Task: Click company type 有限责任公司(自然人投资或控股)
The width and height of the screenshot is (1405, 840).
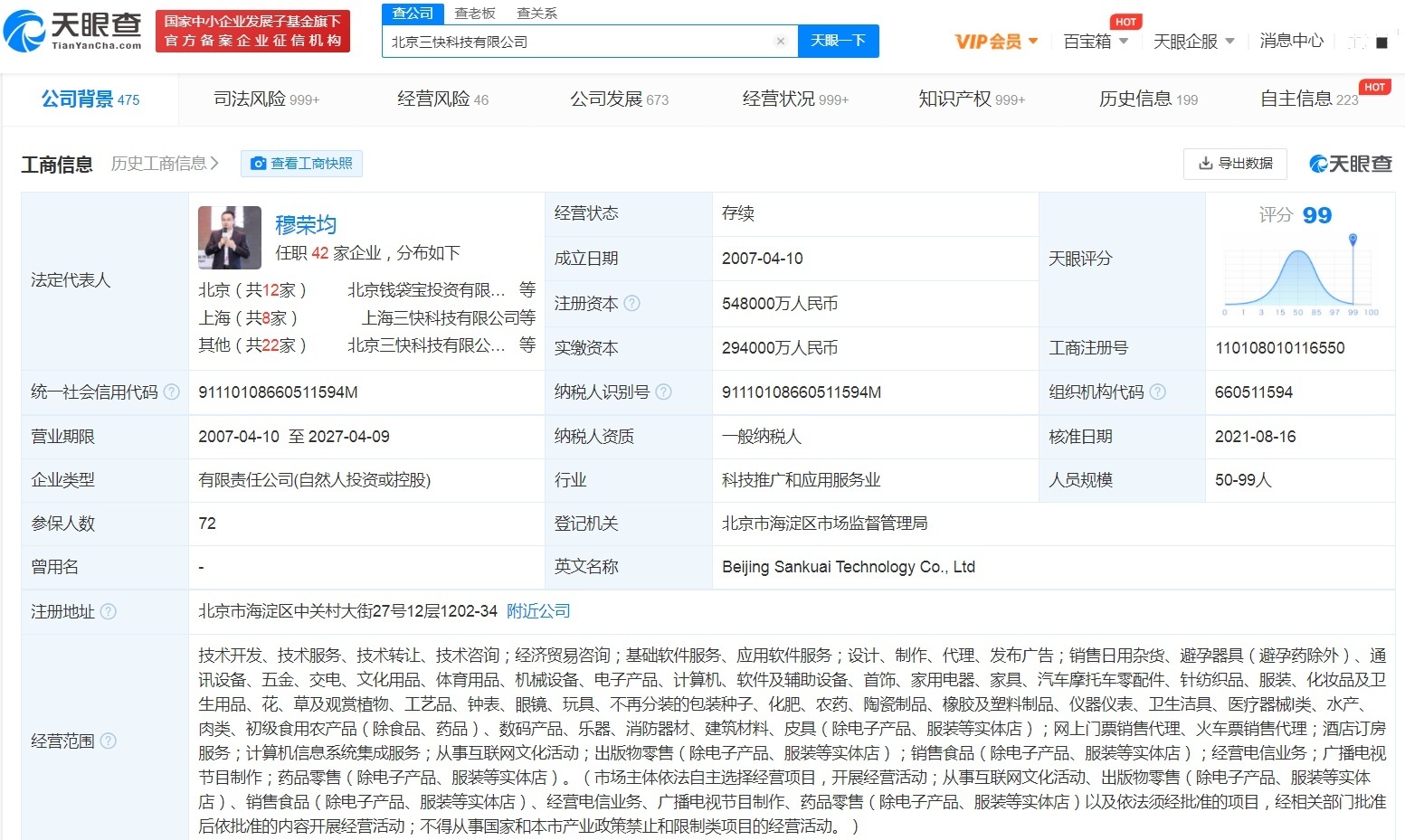Action: point(315,480)
